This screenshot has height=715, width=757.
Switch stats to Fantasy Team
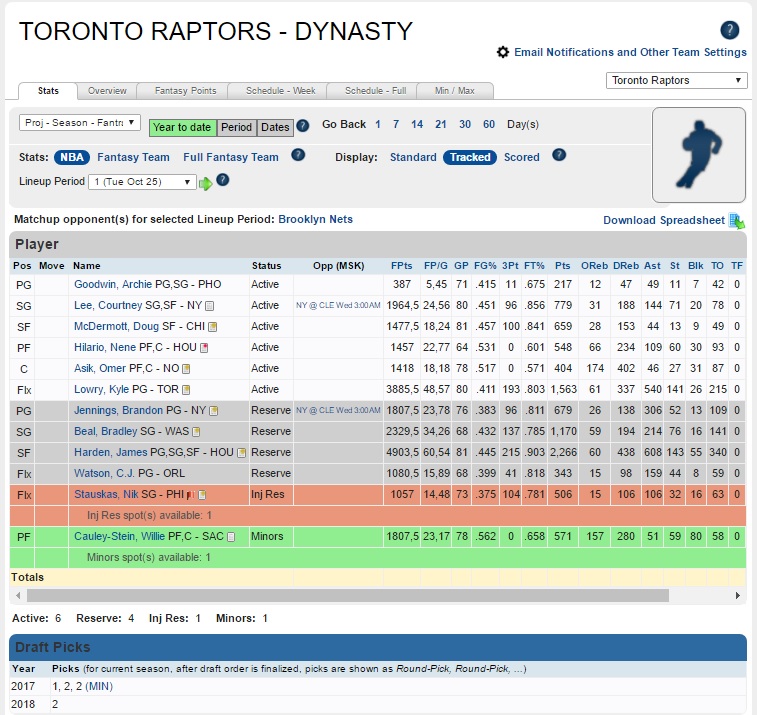coord(133,157)
